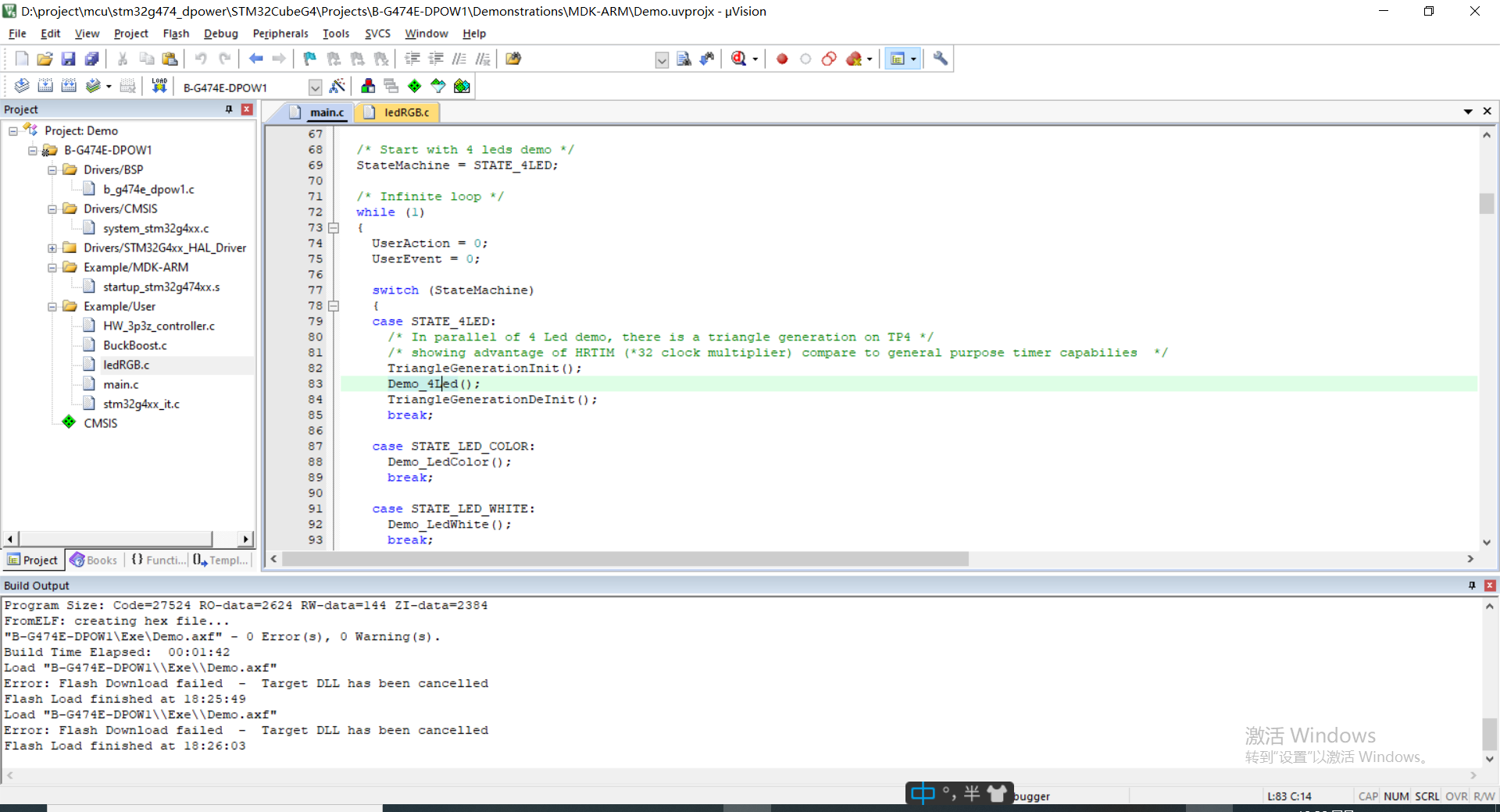Image resolution: width=1500 pixels, height=812 pixels.
Task: Click the Build target icon
Action: point(45,86)
